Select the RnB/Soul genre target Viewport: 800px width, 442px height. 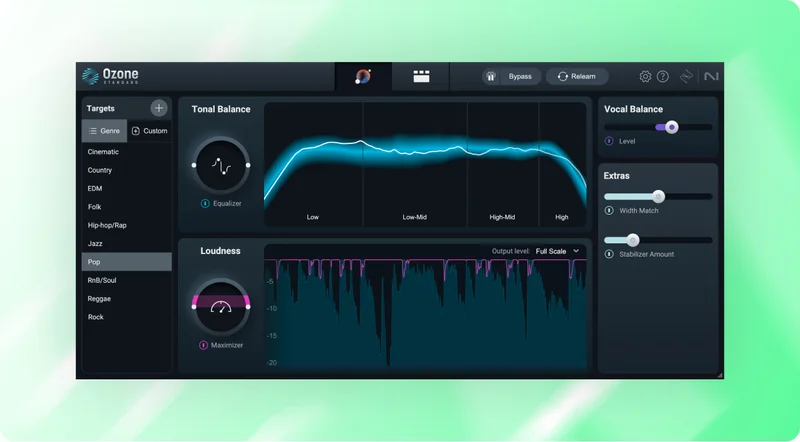[x=127, y=280]
